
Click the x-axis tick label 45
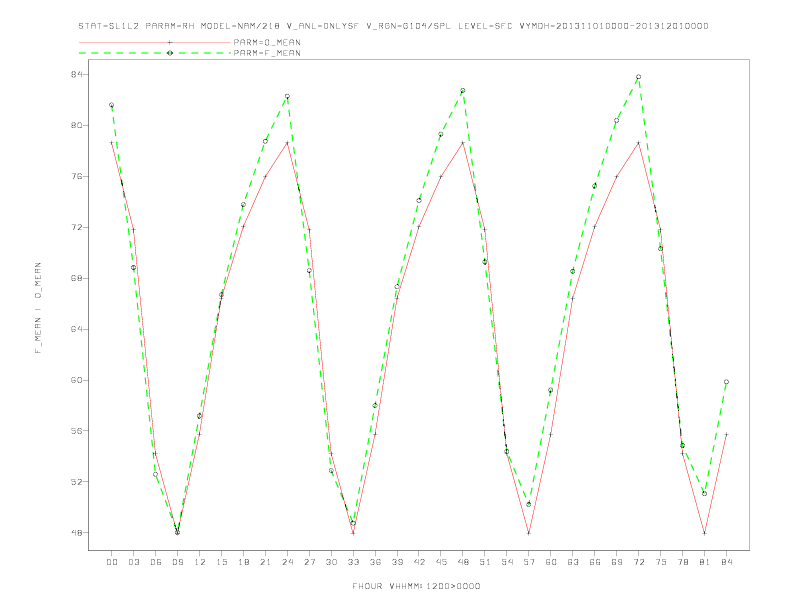(441, 562)
